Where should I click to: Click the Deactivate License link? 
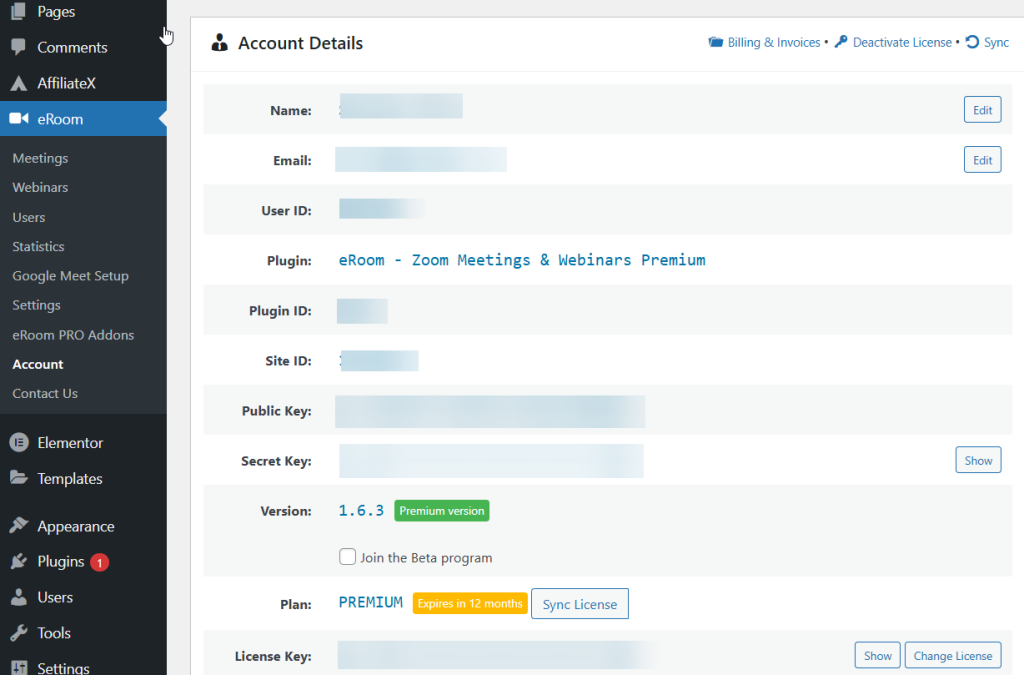click(901, 43)
